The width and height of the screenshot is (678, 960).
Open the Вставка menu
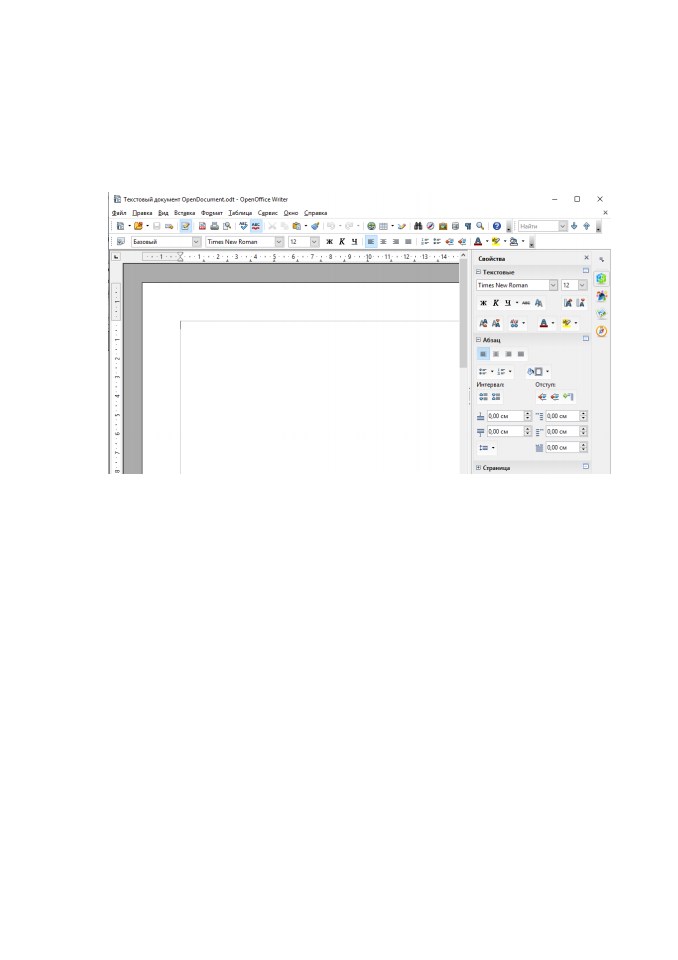click(x=184, y=213)
